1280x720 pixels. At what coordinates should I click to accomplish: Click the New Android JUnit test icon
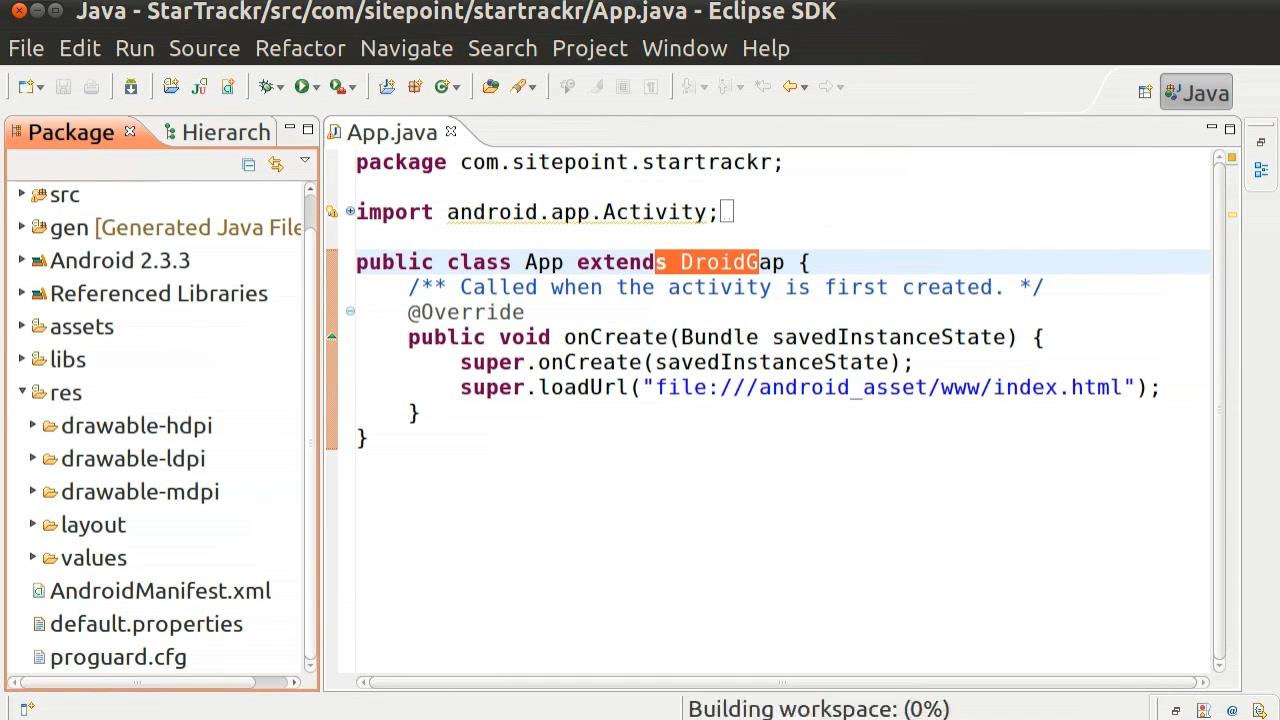[x=199, y=87]
